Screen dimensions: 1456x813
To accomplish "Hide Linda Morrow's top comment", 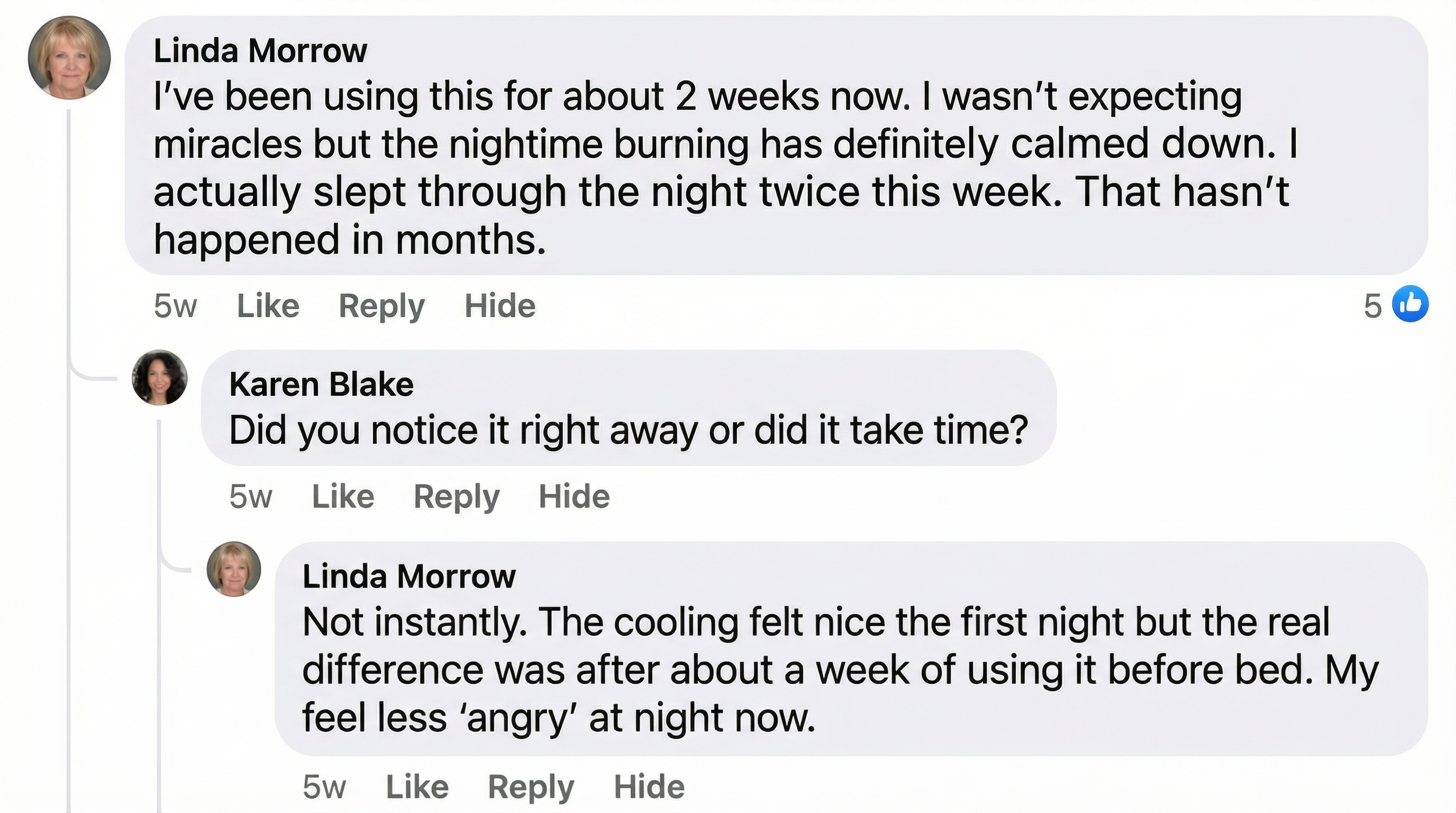I will (x=499, y=306).
